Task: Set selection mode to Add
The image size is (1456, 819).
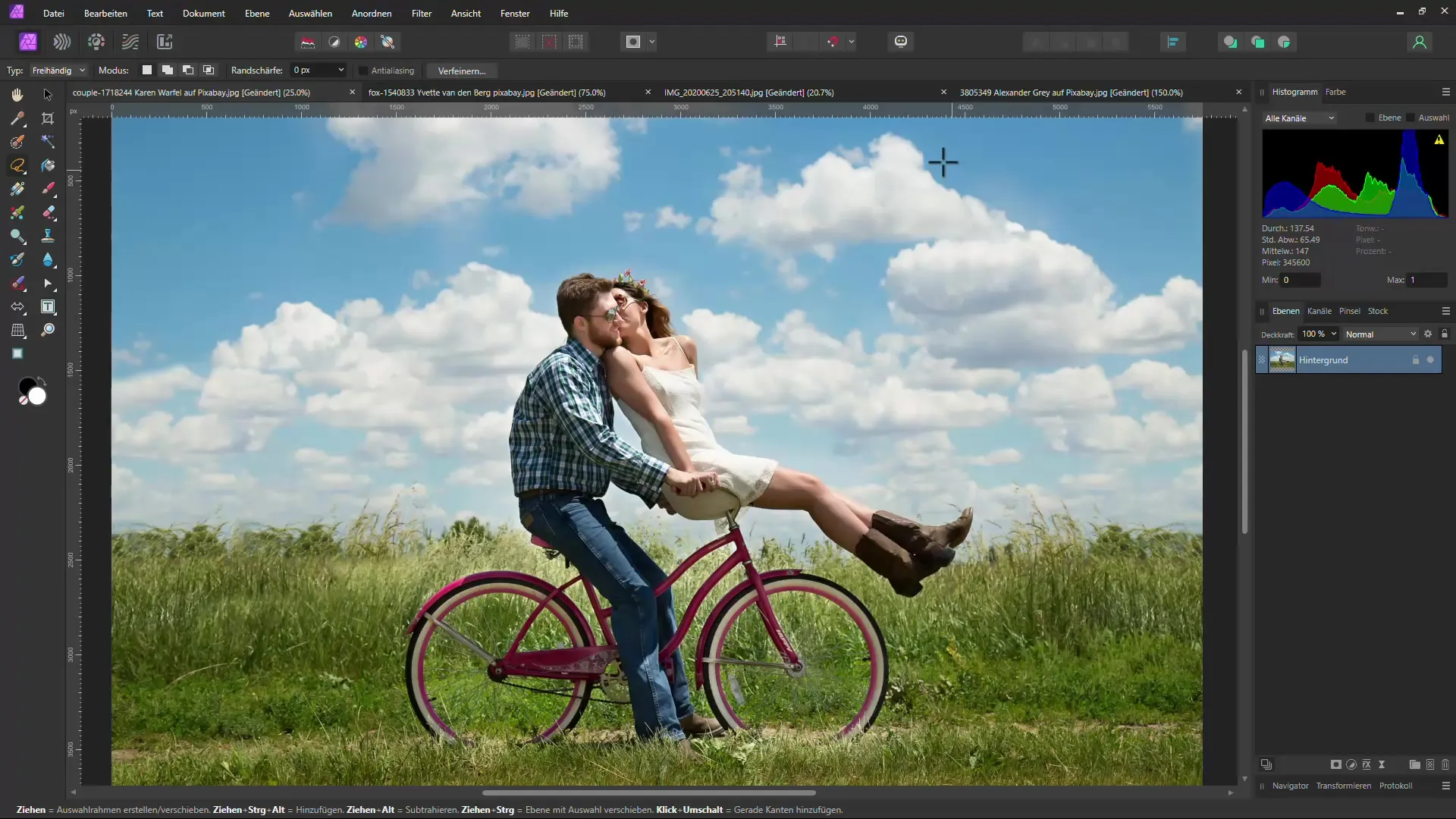Action: coord(168,70)
